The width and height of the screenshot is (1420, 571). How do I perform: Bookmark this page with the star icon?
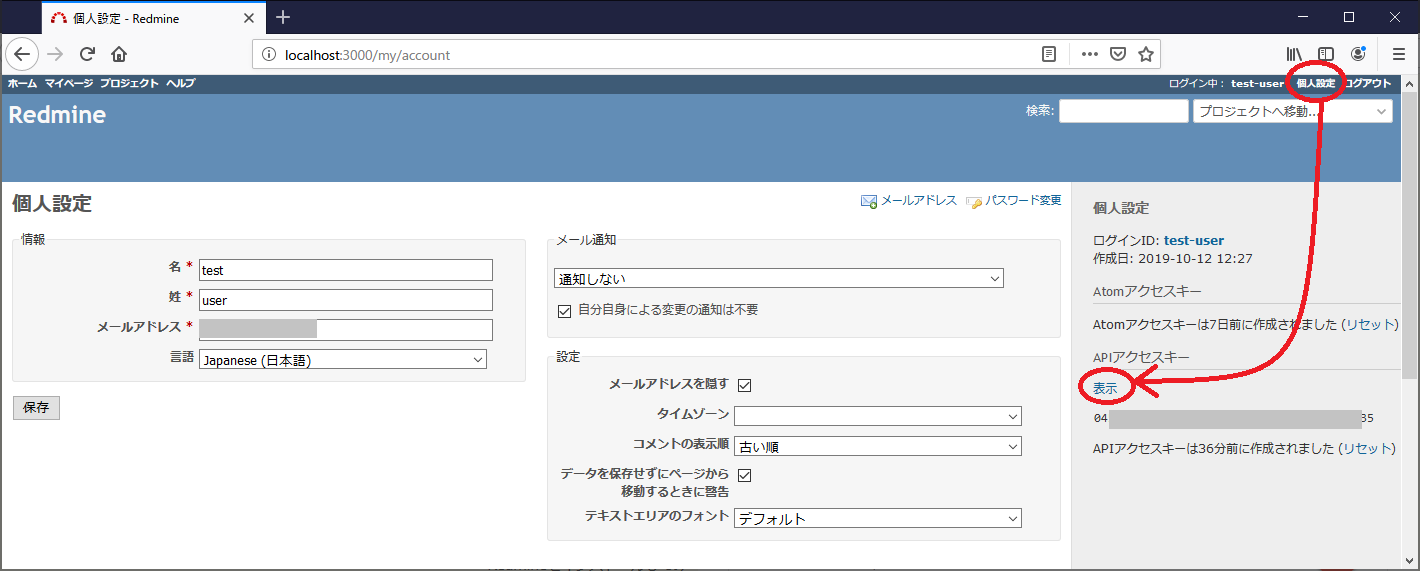(x=1146, y=55)
